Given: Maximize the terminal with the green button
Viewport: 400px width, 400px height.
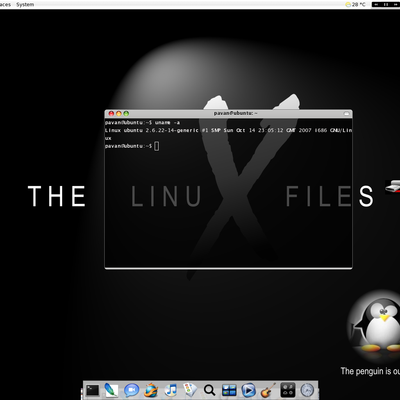Looking at the screenshot, I should pyautogui.click(x=126, y=114).
